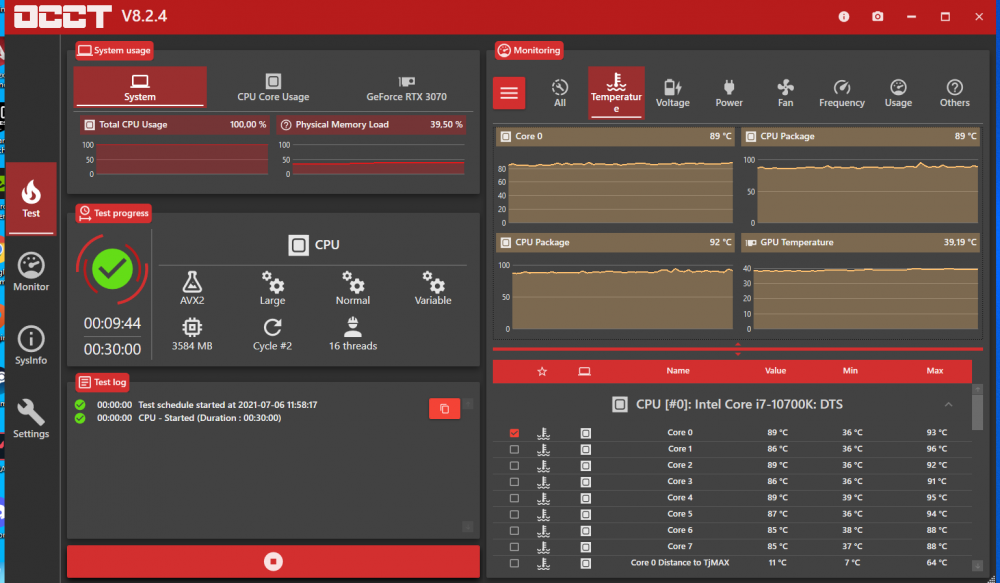This screenshot has height=583, width=1000.
Task: Click the chip icon in Core 3 row
Action: click(585, 482)
